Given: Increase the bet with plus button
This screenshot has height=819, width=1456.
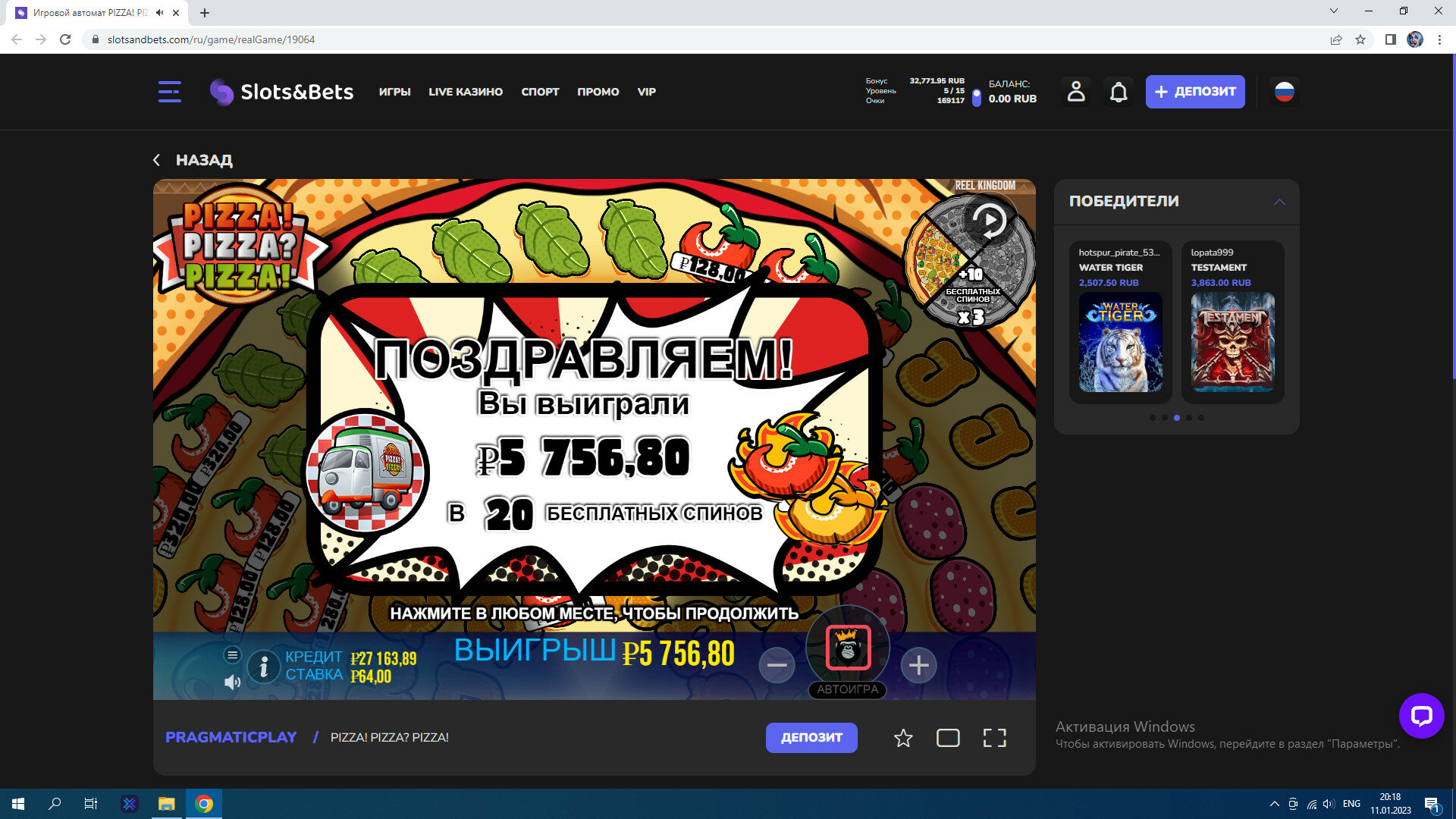Looking at the screenshot, I should click(x=918, y=665).
